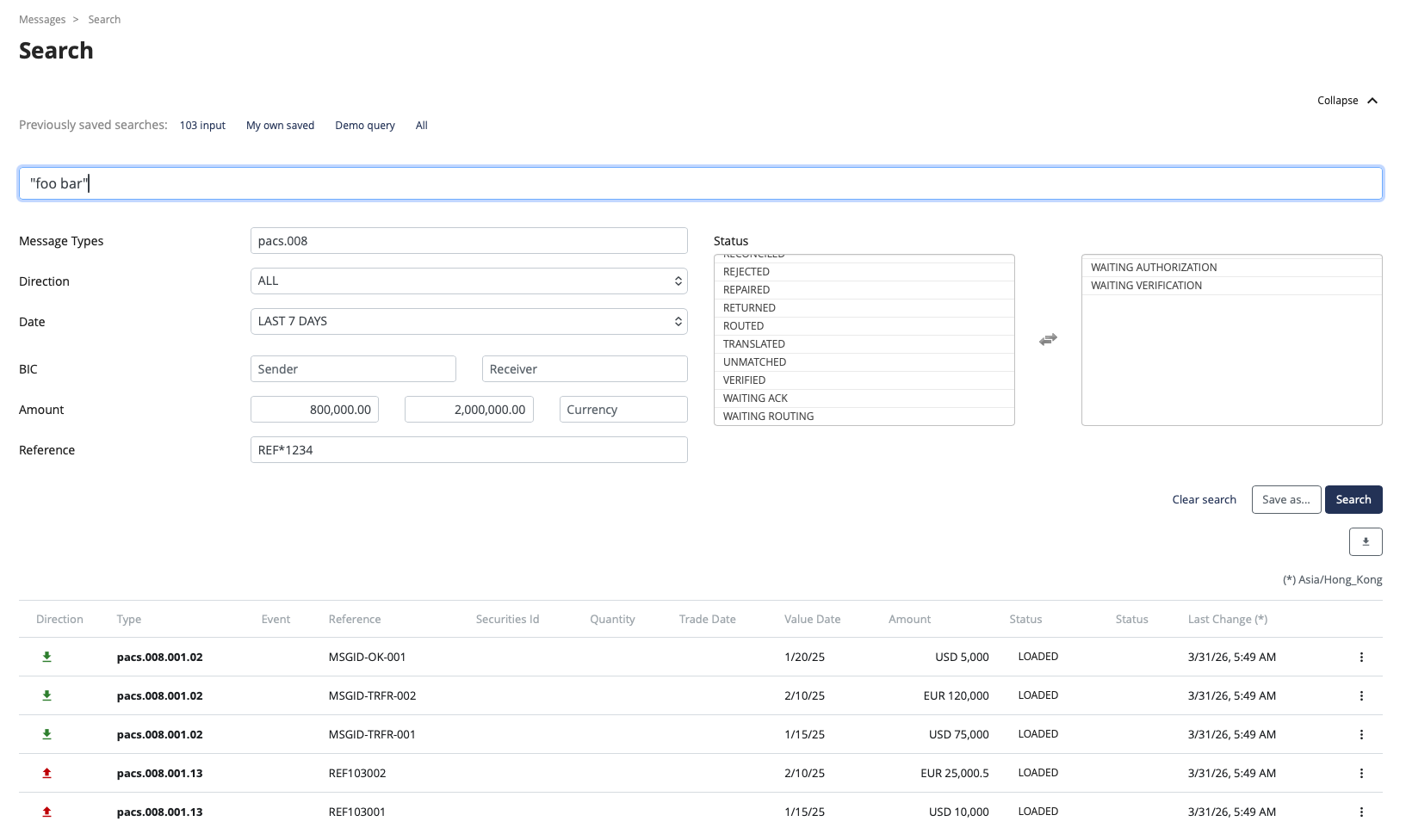Go to Messages breadcrumb
This screenshot has height=840, width=1406.
(x=42, y=20)
